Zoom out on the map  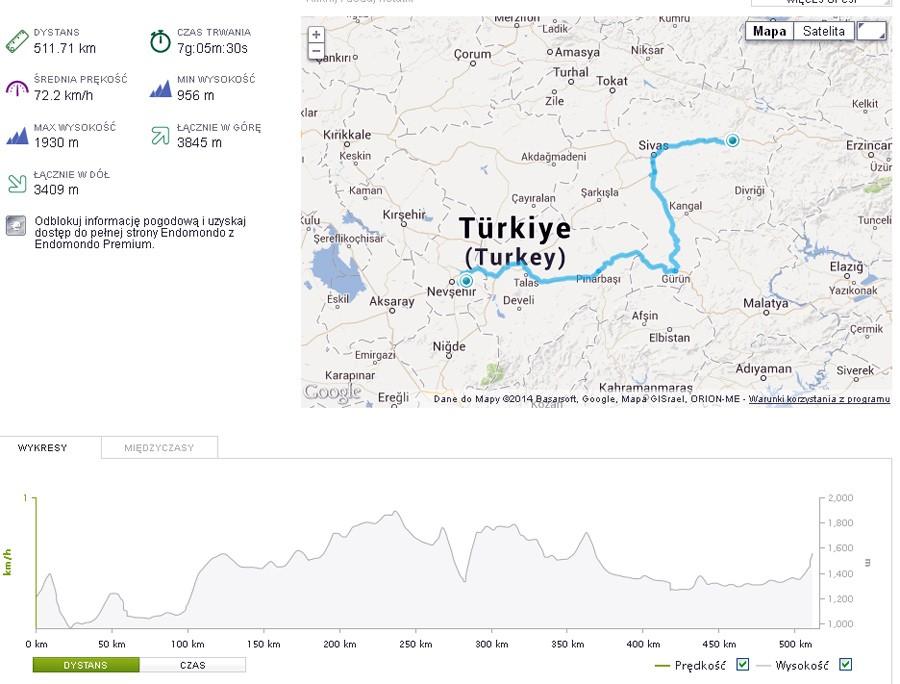pyautogui.click(x=316, y=51)
